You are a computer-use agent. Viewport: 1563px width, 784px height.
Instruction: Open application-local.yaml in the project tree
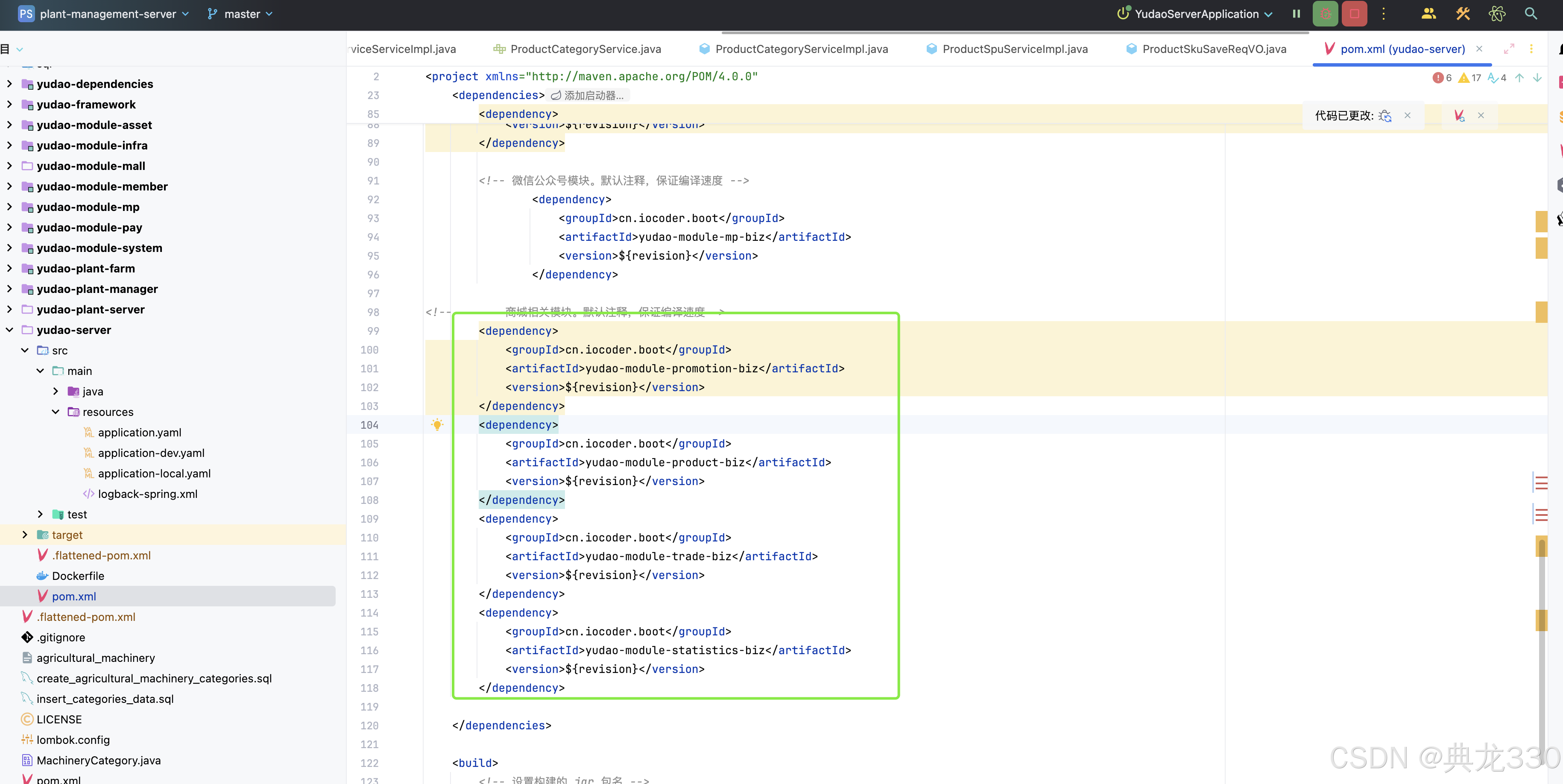point(154,473)
